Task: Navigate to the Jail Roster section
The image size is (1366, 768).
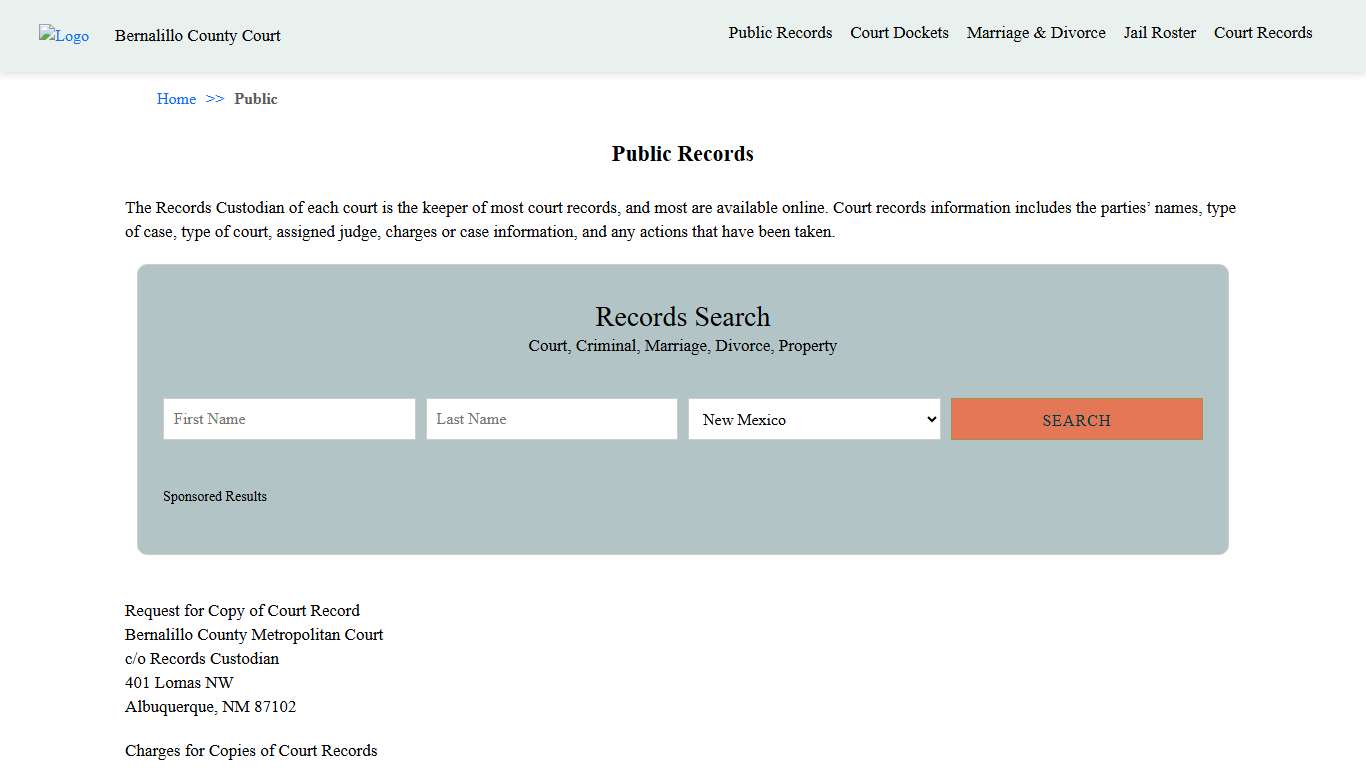Action: pyautogui.click(x=1159, y=32)
